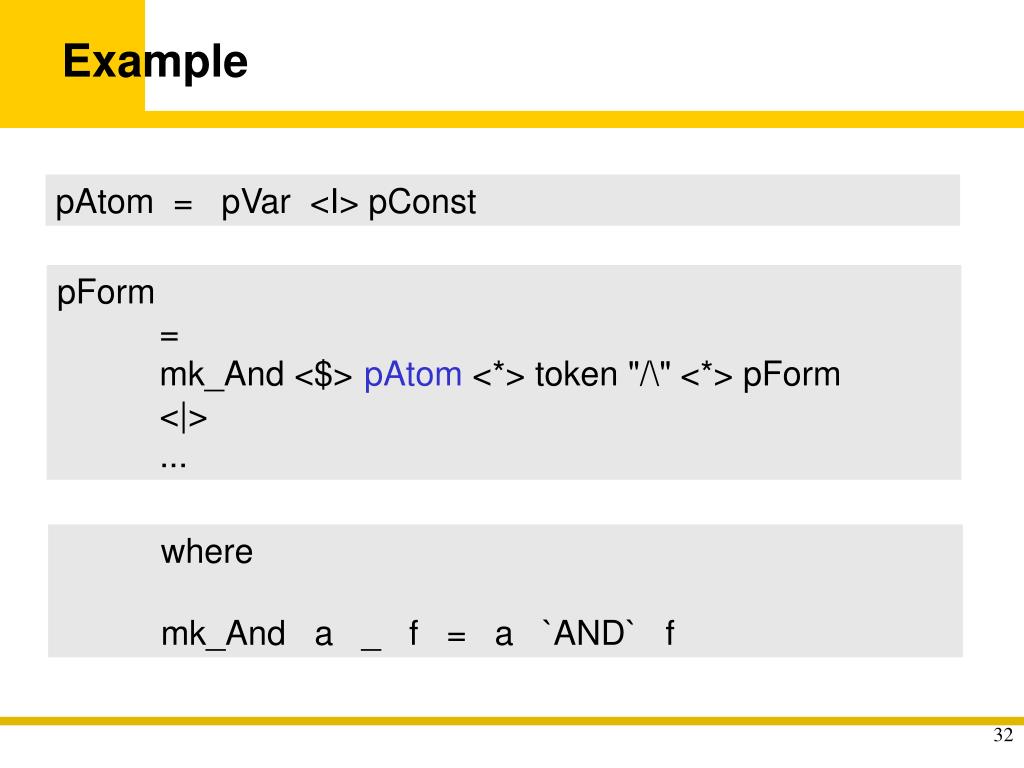Click the 'where' keyword
The width and height of the screenshot is (1024, 768).
coord(207,552)
